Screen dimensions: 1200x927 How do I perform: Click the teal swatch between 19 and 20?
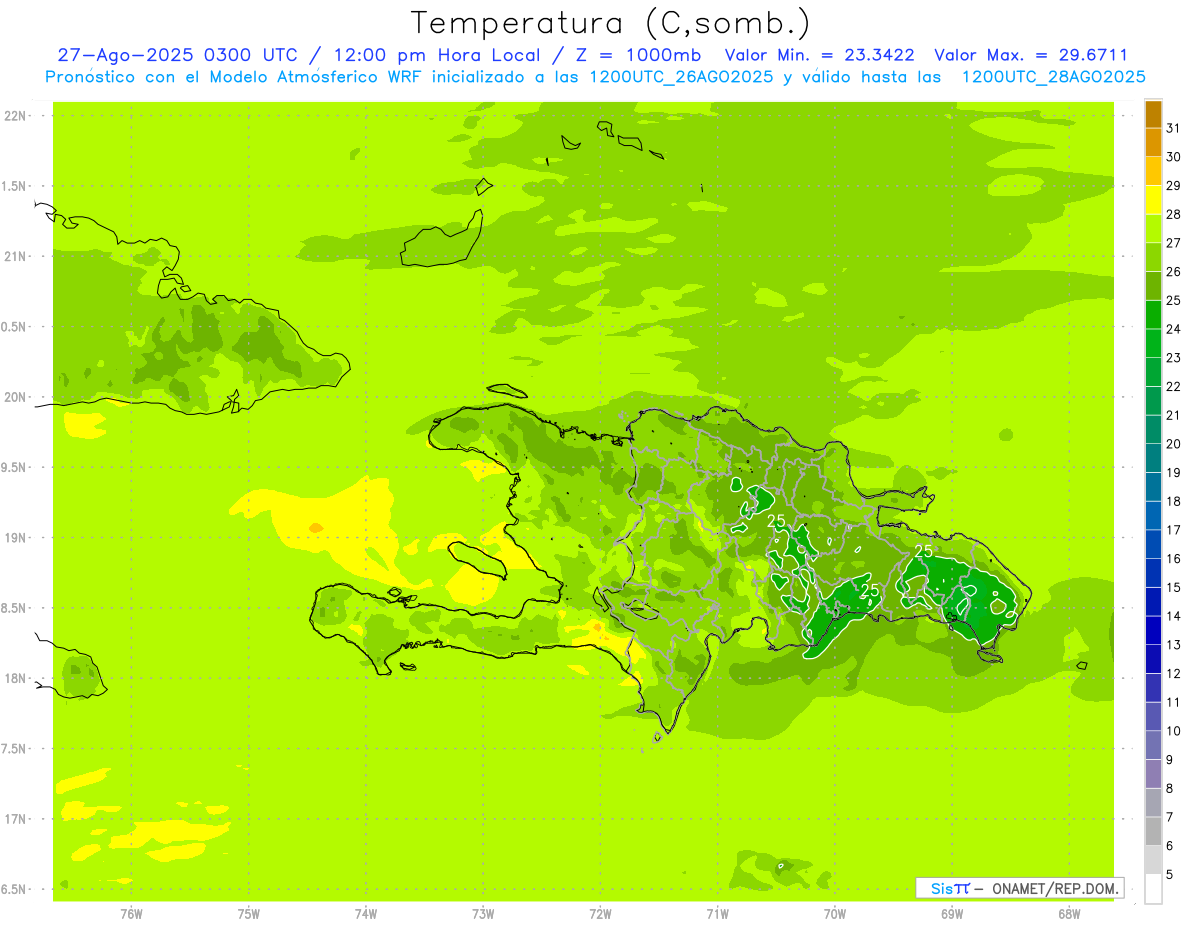1153,458
